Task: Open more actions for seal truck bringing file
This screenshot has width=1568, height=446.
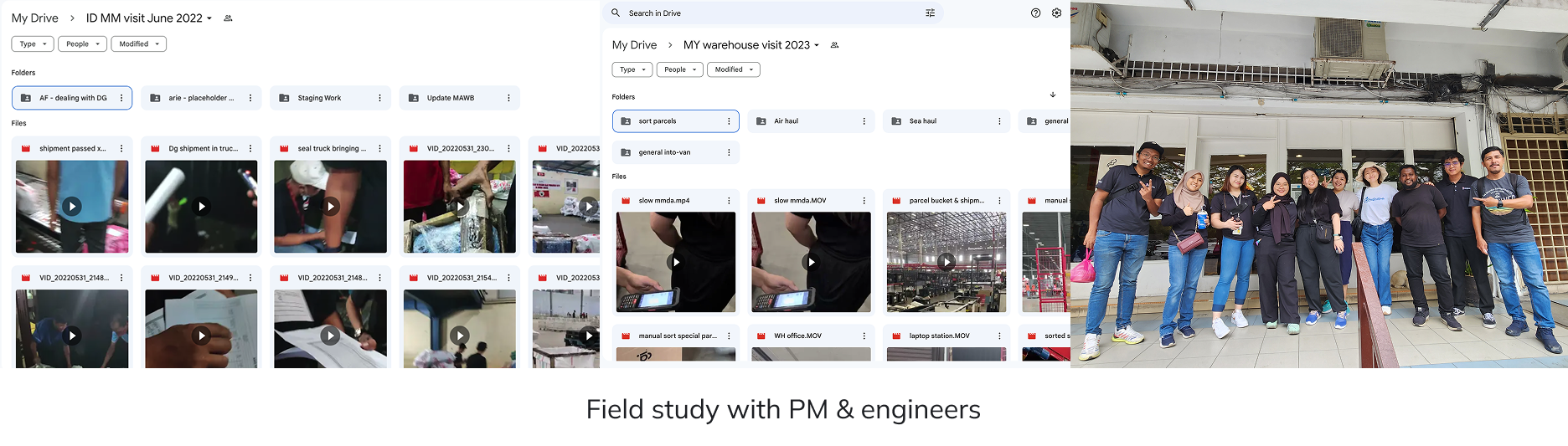Action: pos(379,149)
